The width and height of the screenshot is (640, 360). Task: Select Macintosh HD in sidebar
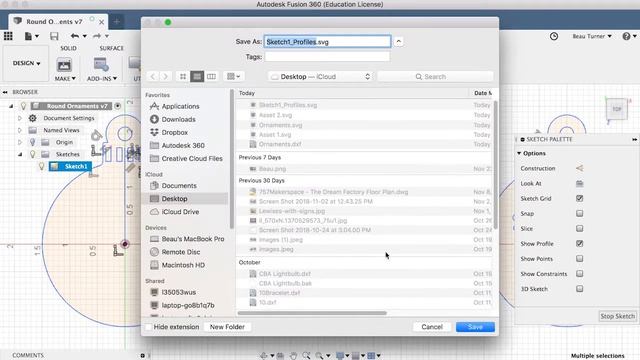(x=183, y=265)
